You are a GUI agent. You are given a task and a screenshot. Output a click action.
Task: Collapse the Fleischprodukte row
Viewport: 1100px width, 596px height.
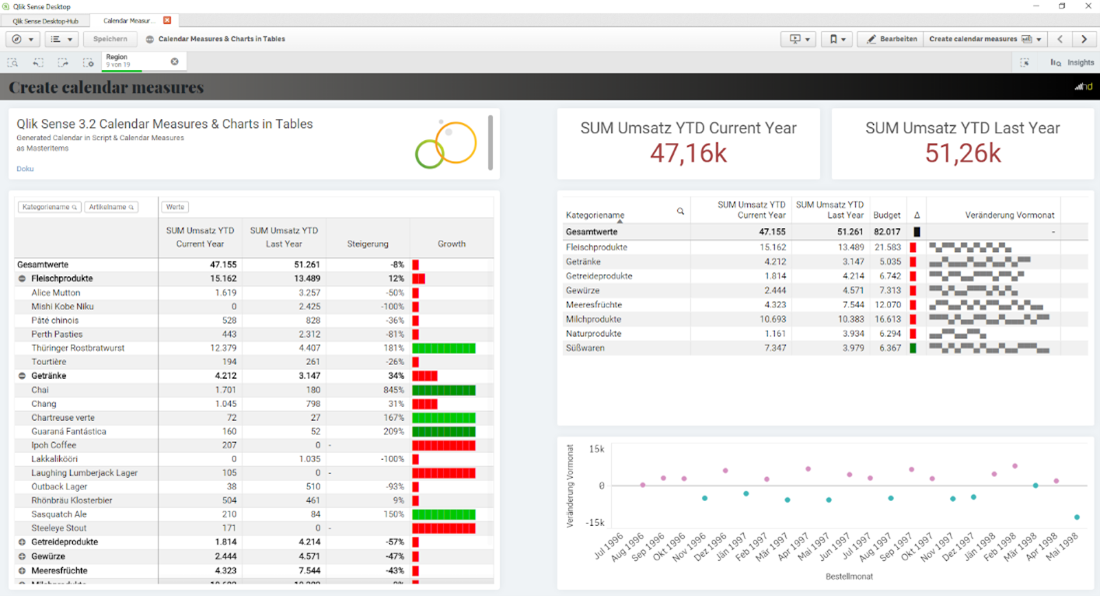coord(22,278)
